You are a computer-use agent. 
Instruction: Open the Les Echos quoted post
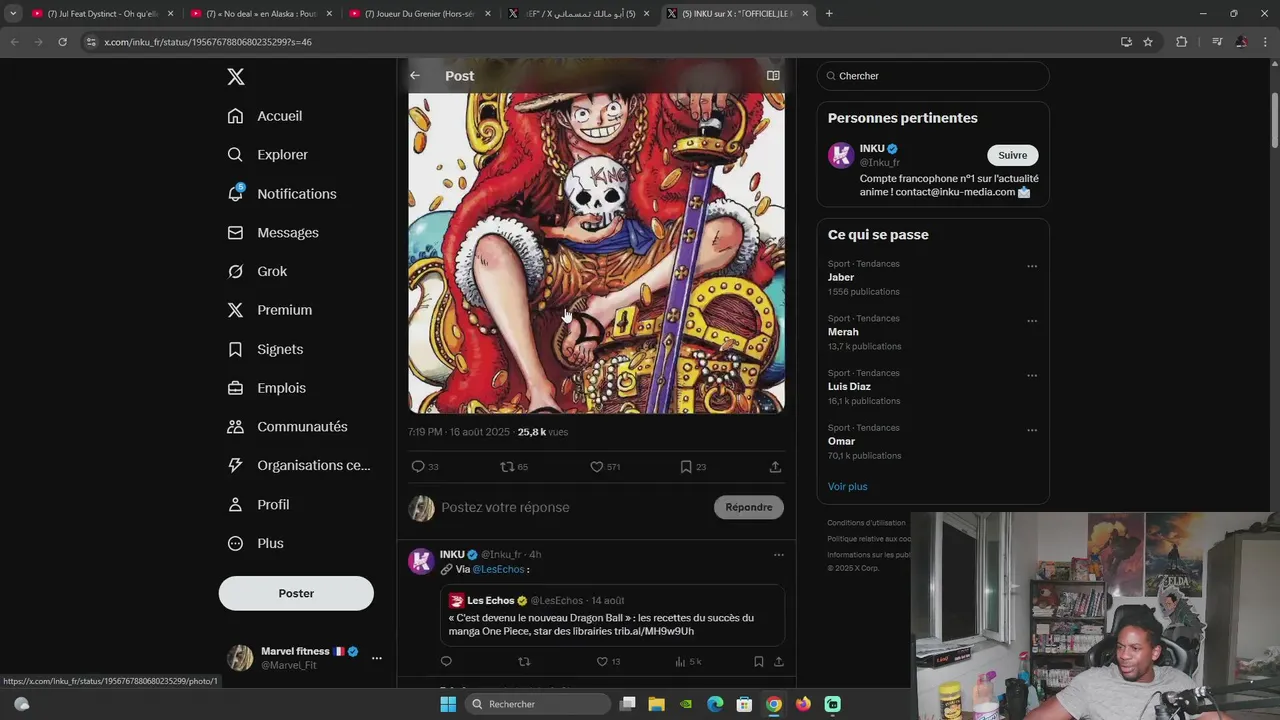coord(612,616)
